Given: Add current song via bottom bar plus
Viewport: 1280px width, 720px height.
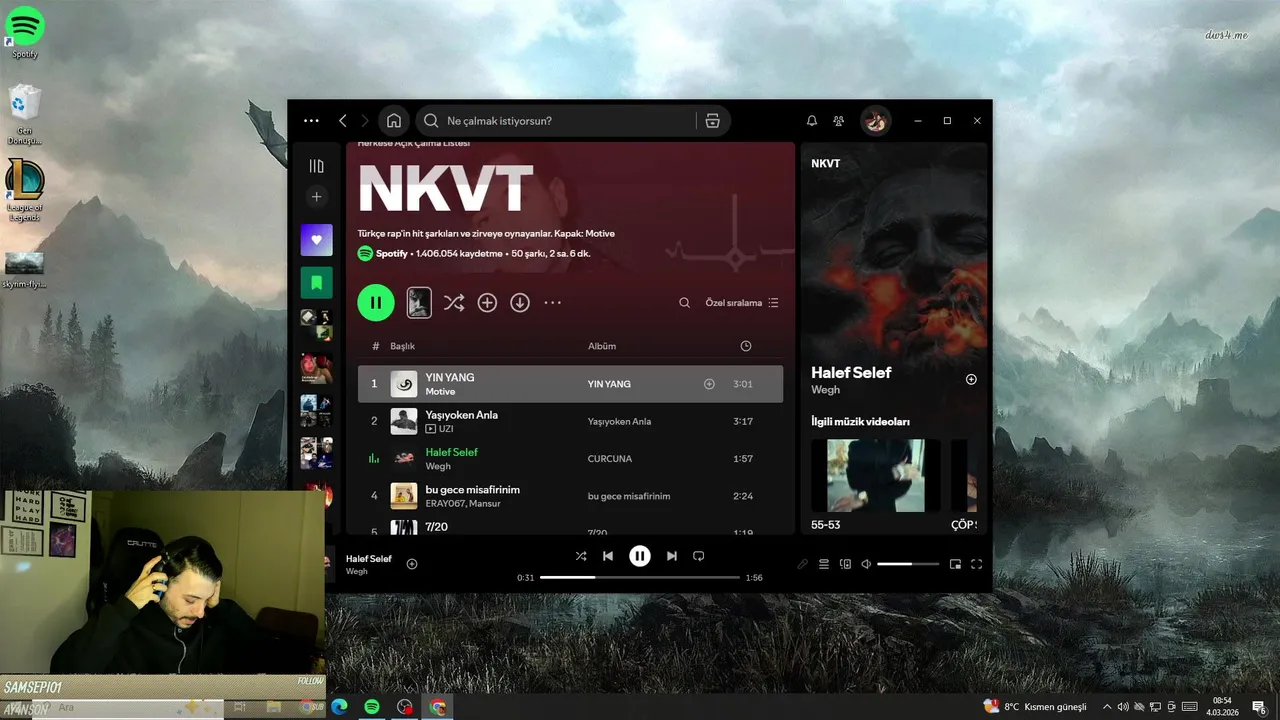Looking at the screenshot, I should pos(412,564).
